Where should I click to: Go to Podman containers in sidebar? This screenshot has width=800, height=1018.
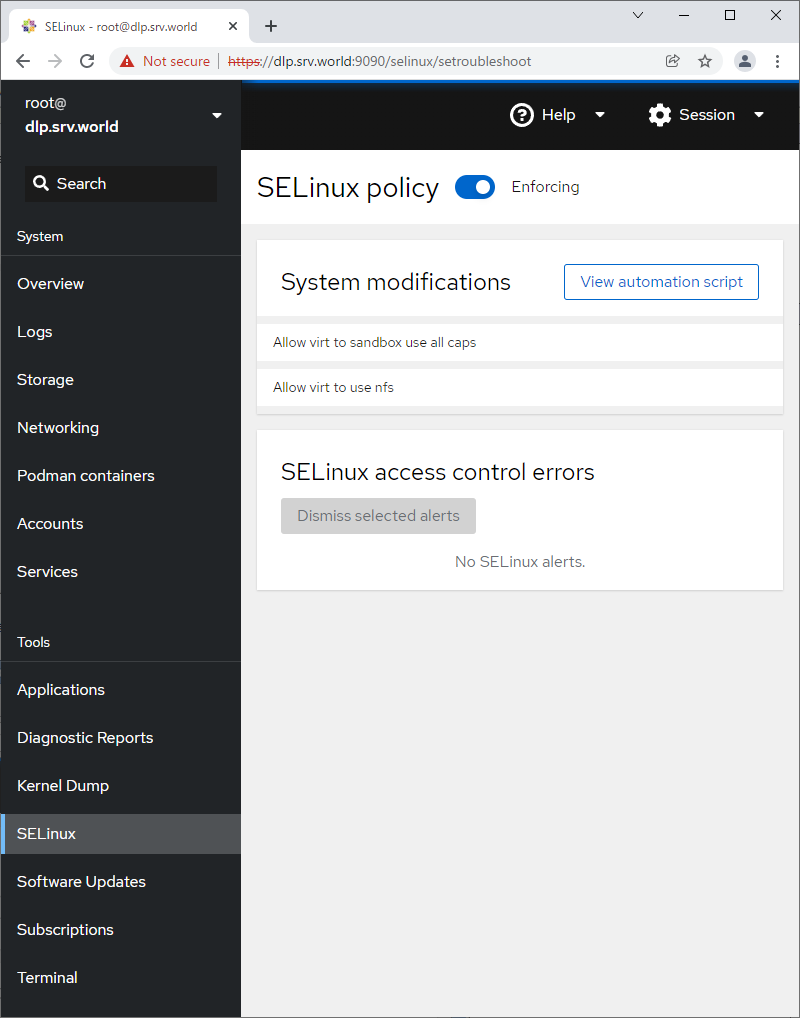click(x=86, y=476)
